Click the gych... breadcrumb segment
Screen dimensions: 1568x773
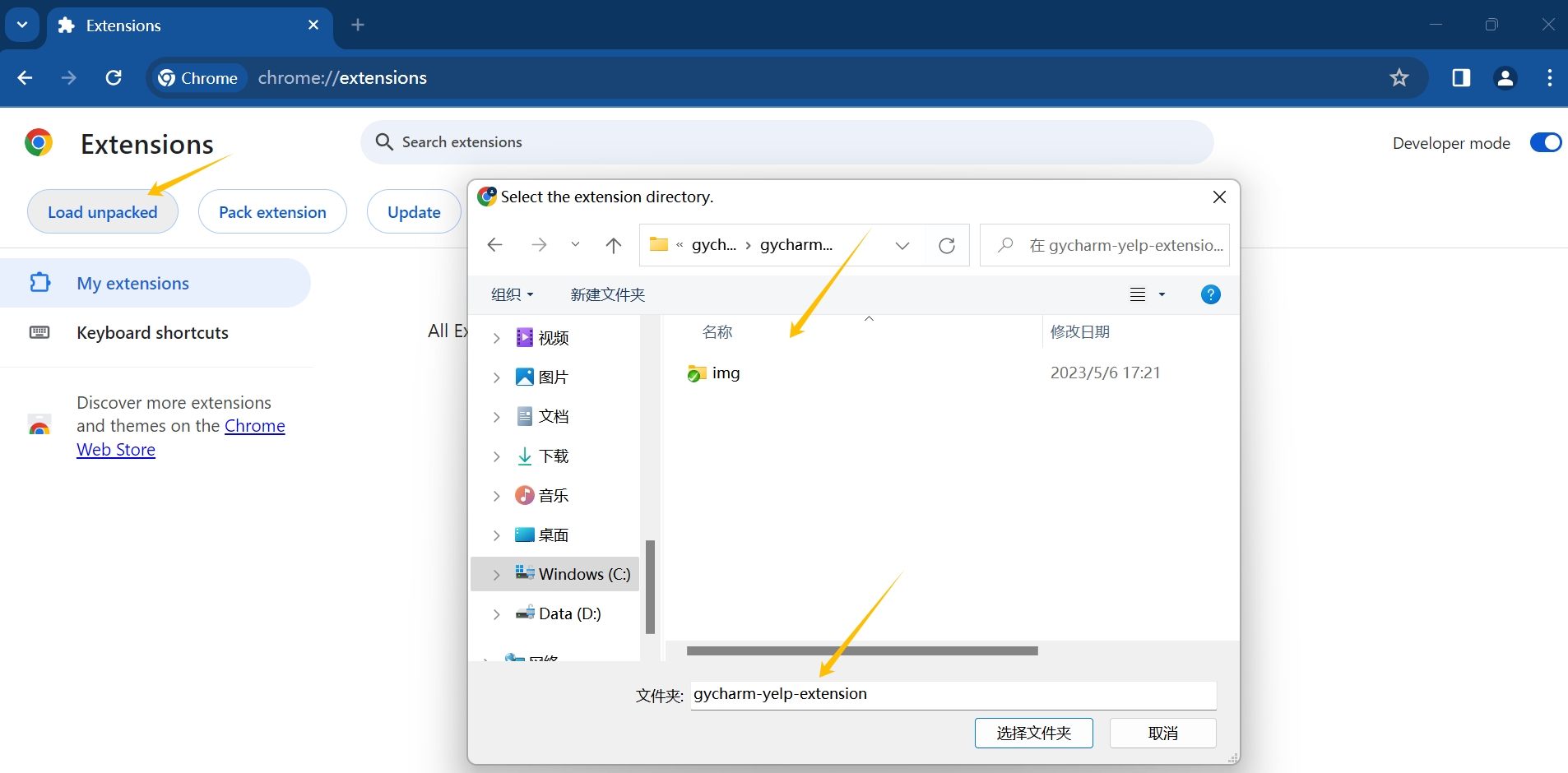click(x=713, y=245)
